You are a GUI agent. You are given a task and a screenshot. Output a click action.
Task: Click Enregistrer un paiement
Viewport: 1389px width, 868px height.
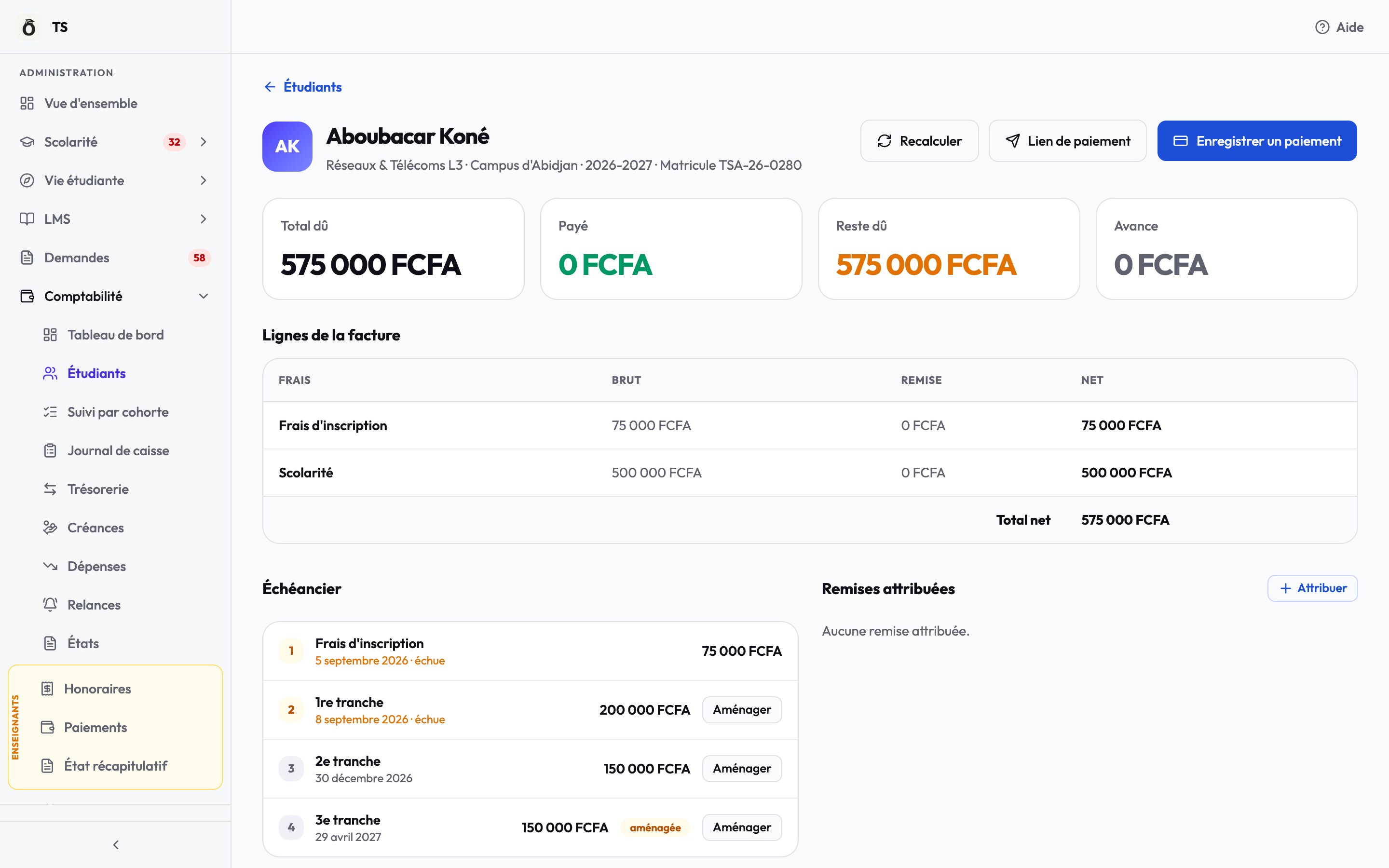(1256, 141)
